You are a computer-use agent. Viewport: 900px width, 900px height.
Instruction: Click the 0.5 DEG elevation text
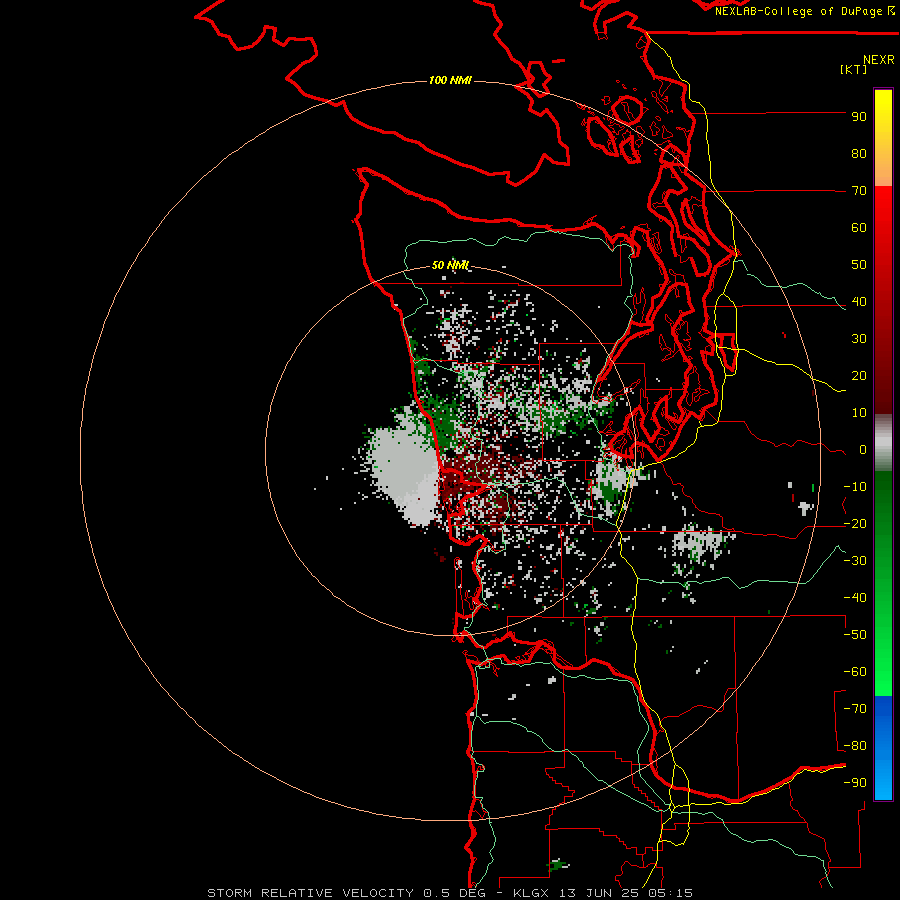[x=454, y=893]
